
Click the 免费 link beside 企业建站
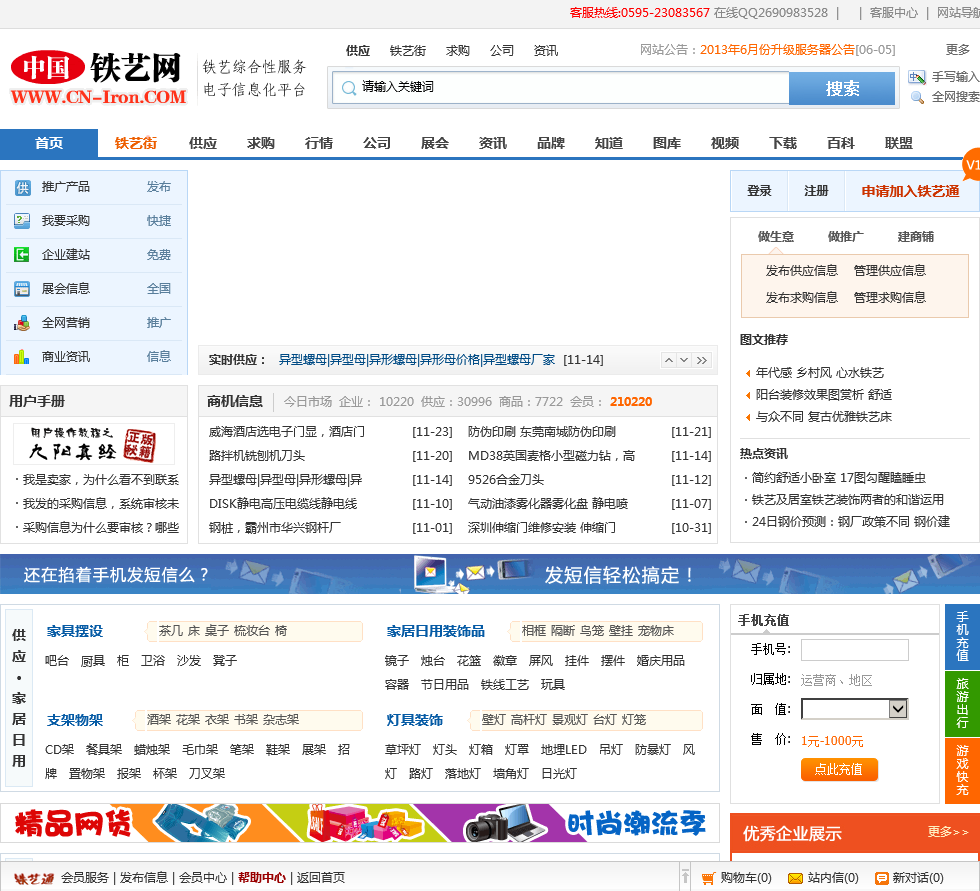[159, 255]
